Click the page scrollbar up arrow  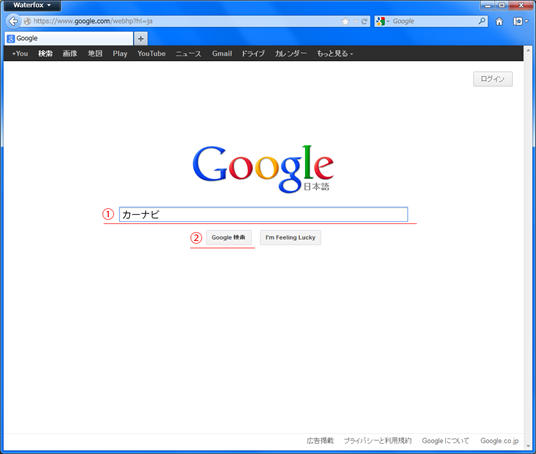(x=528, y=50)
